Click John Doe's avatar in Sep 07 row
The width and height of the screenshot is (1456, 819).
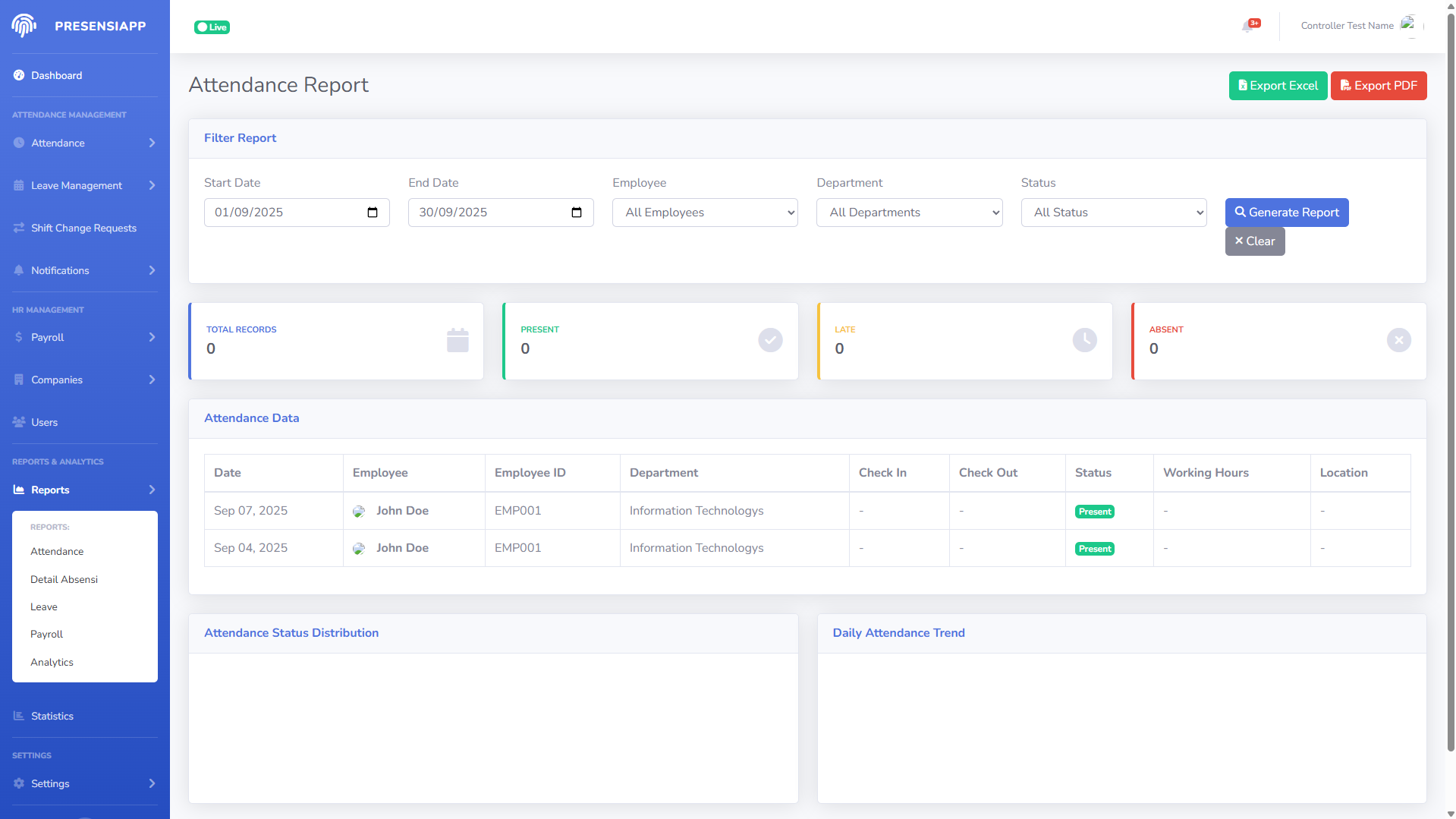(359, 512)
